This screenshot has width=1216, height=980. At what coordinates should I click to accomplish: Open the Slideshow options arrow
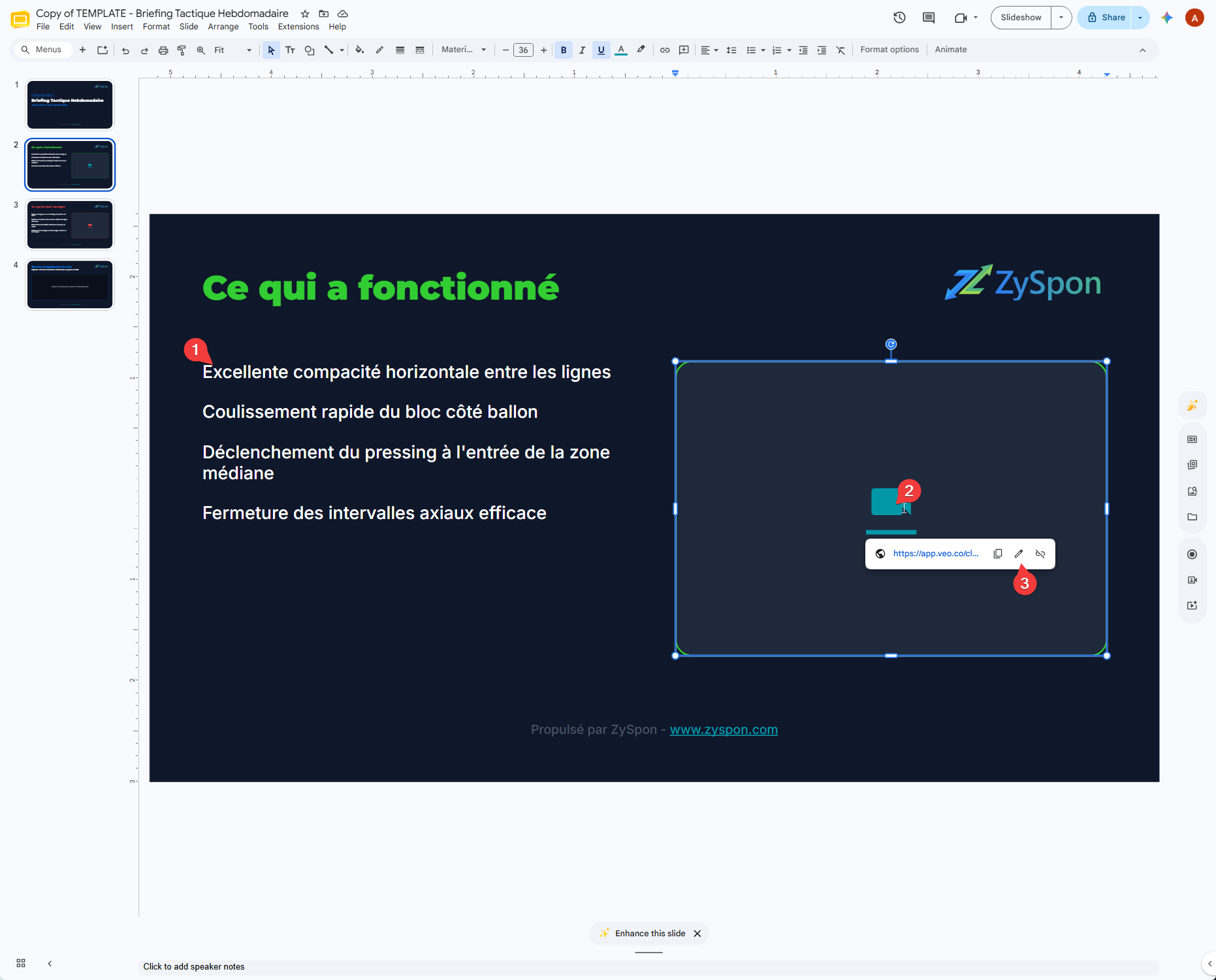click(x=1061, y=18)
